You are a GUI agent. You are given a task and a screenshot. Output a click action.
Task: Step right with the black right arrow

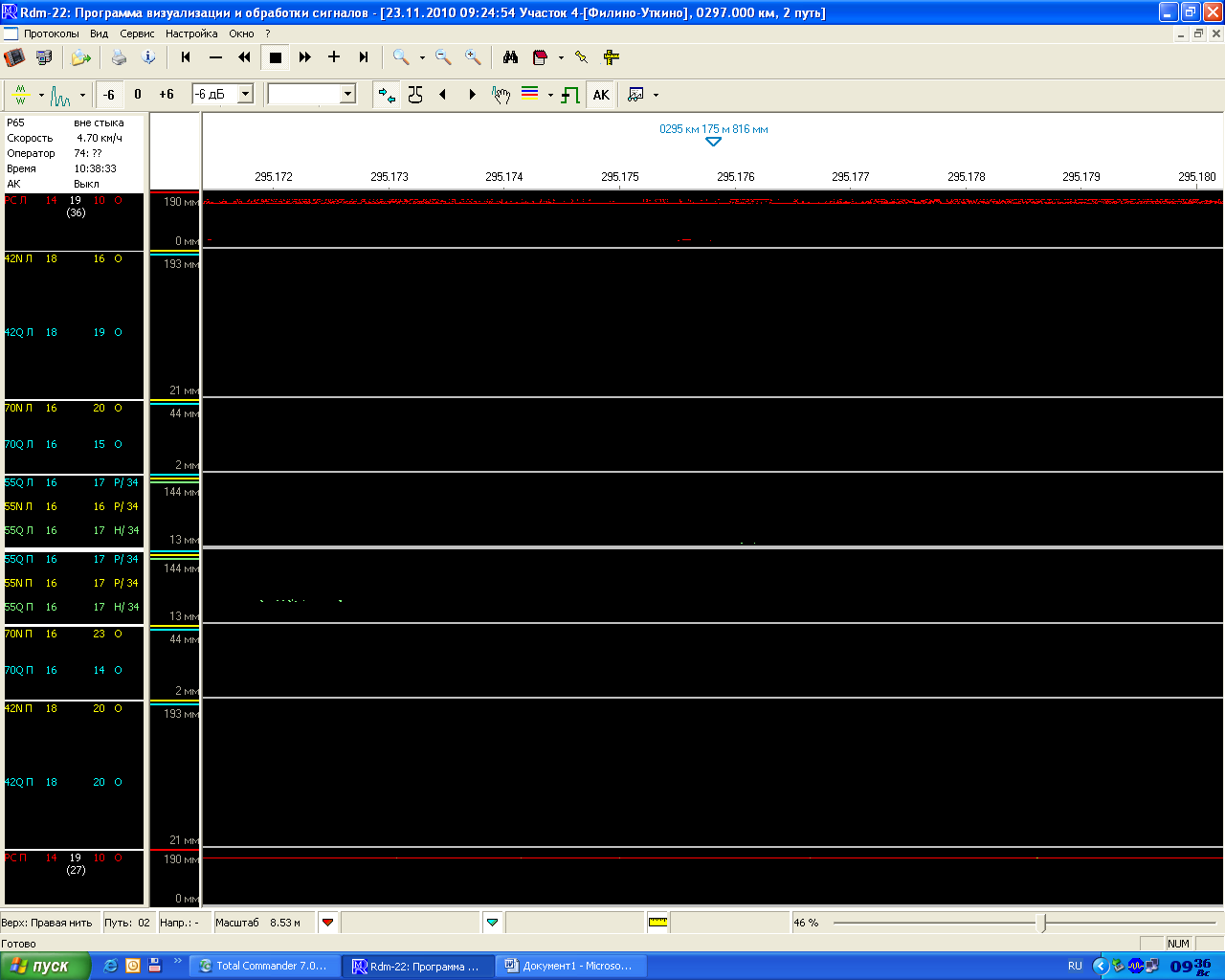coord(473,95)
